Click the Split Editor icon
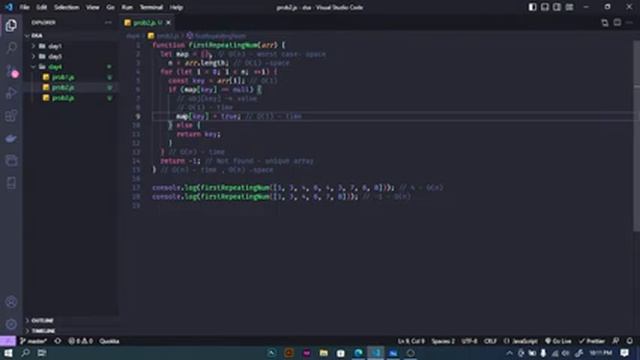640x360 pixels. (x=618, y=22)
